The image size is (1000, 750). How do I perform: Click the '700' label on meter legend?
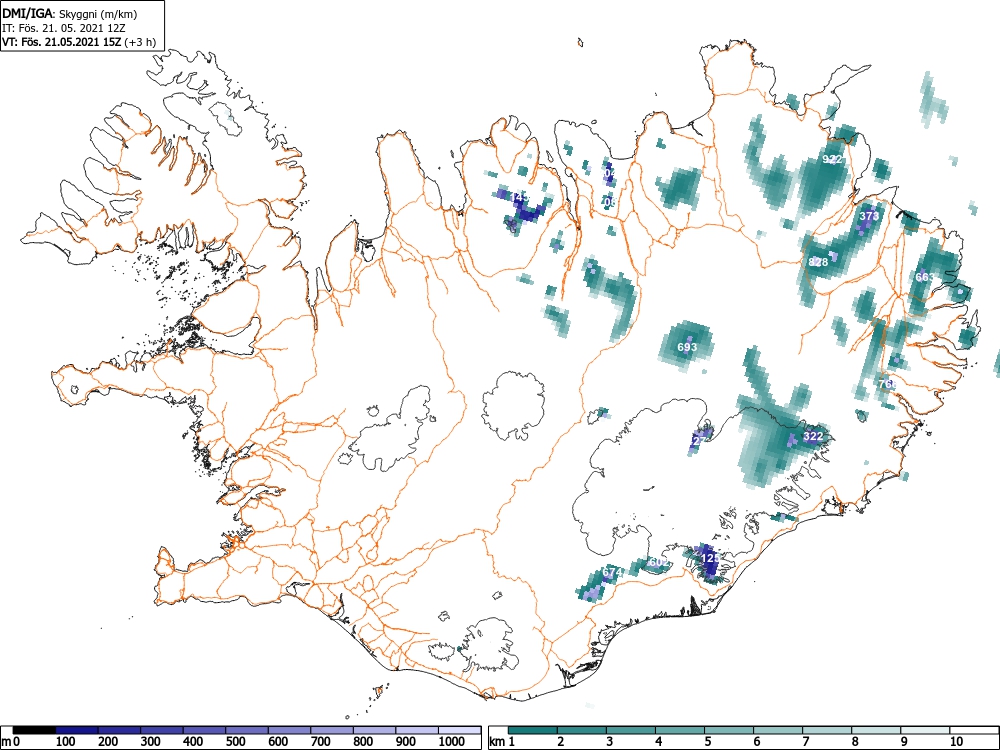320,742
